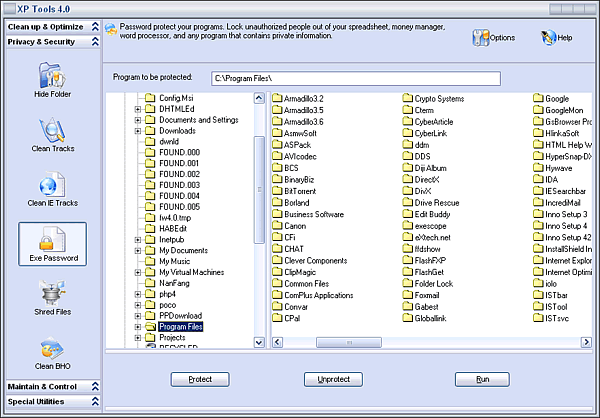Select the FlashGet folder
The width and height of the screenshot is (600, 418).
tap(423, 272)
